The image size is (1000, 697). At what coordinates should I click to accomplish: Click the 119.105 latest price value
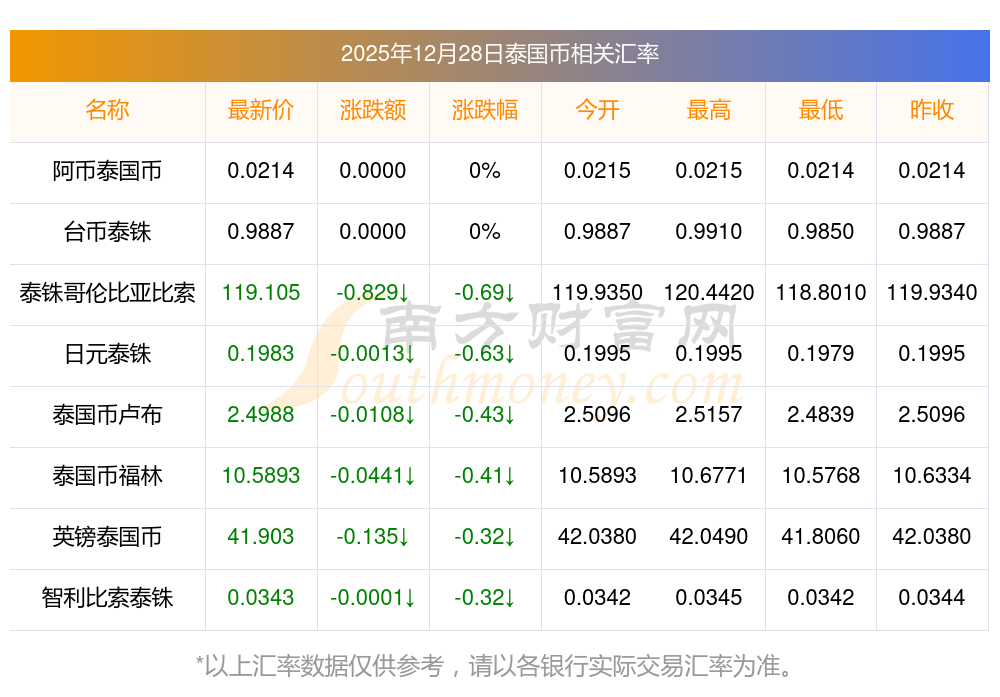(261, 293)
